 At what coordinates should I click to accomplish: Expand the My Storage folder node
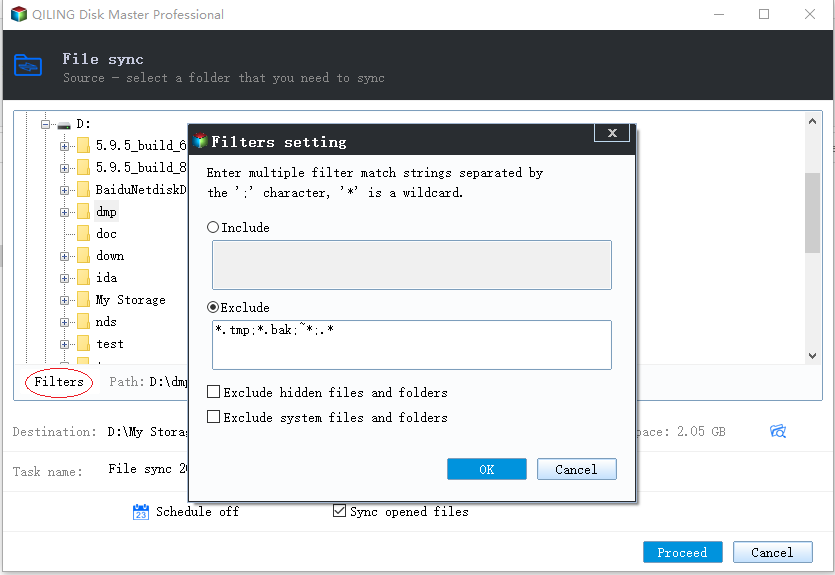click(64, 300)
